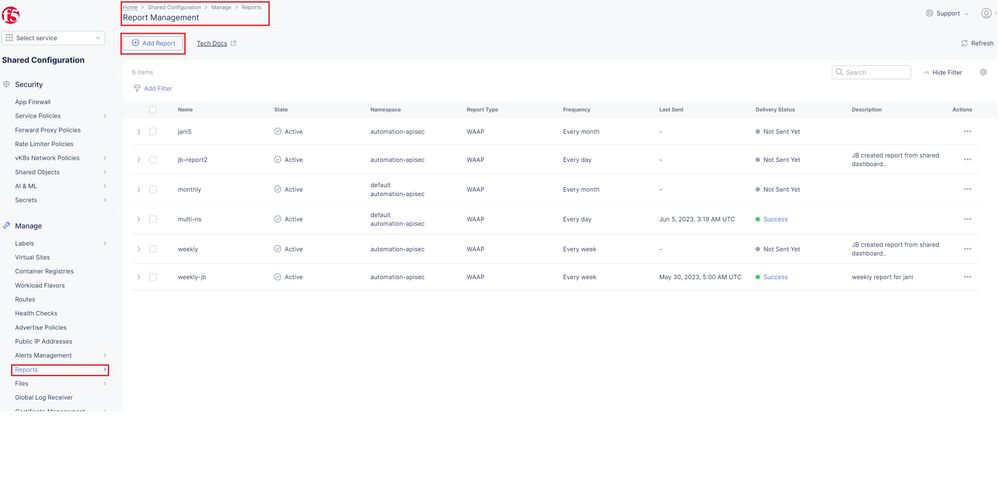Open actions menu for jani5 report
Viewport: 999px width, 491px height.
[967, 131]
